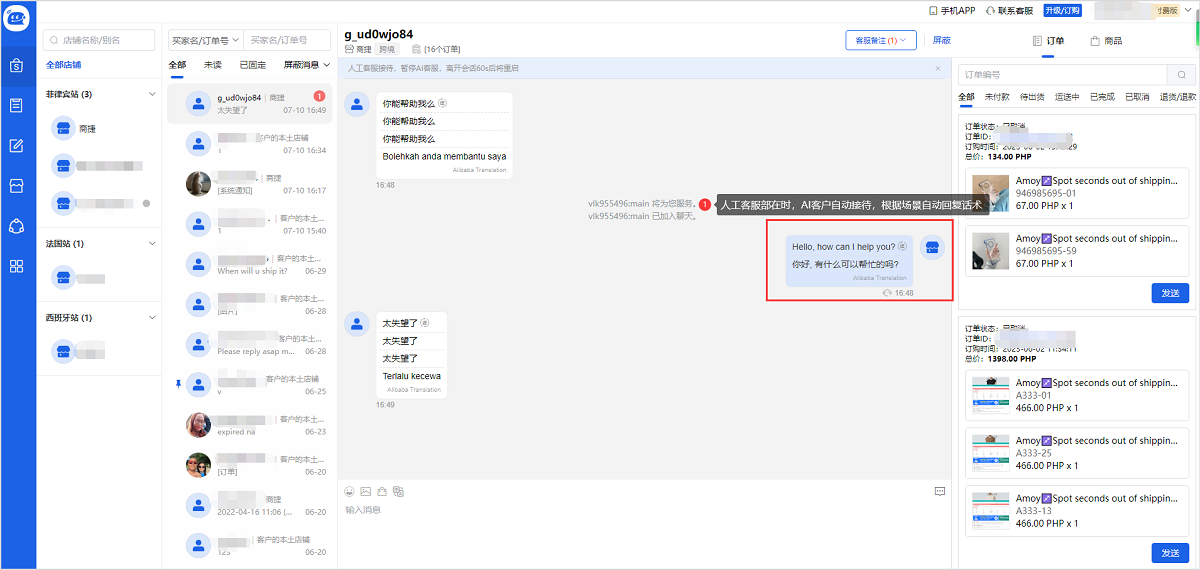Open the conversation "Please reply asap m..."
1200x570 pixels.
(248, 344)
